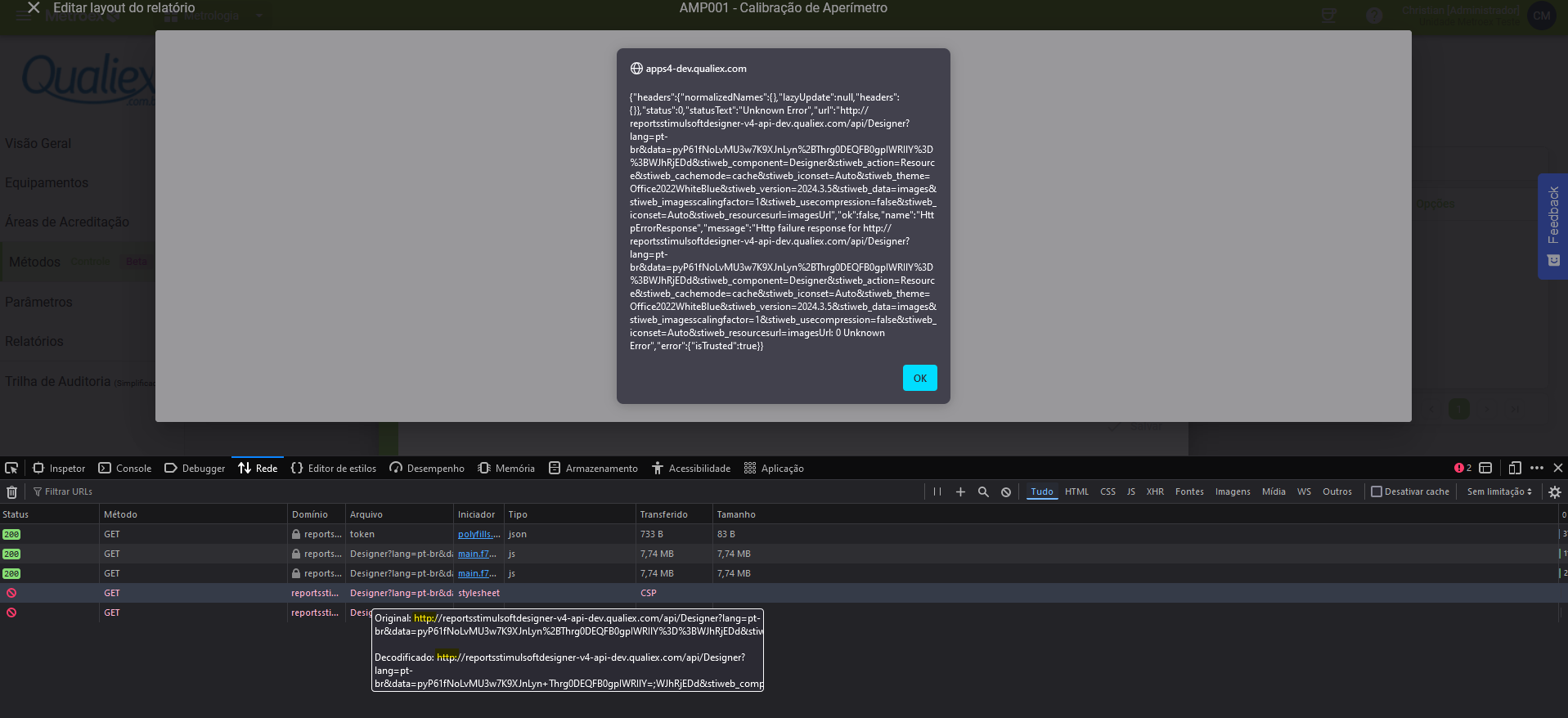This screenshot has height=718, width=1568.
Task: Sort by the Arquivo column header
Action: pos(400,514)
